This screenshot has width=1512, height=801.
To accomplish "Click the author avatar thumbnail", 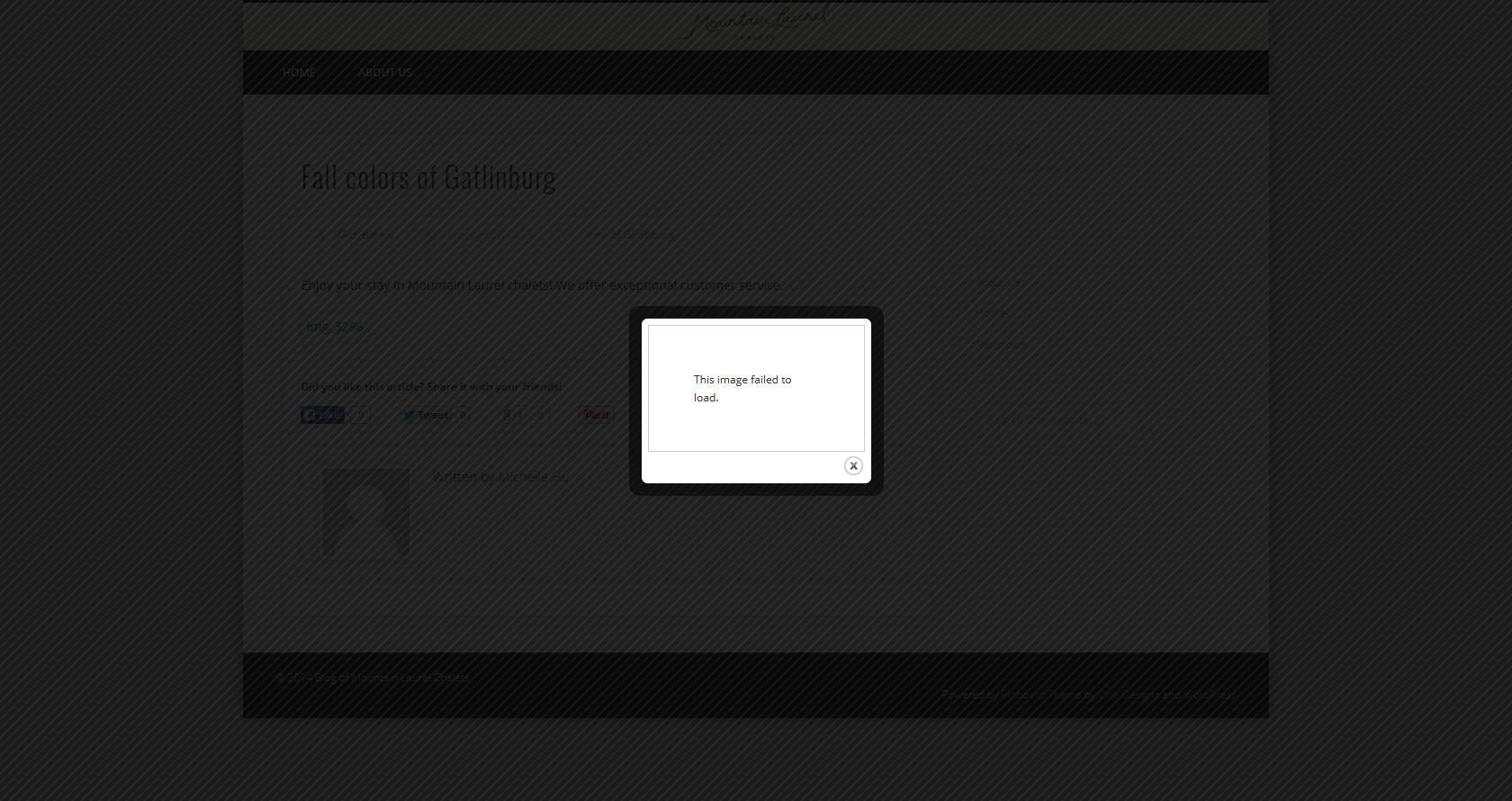I will (x=366, y=511).
